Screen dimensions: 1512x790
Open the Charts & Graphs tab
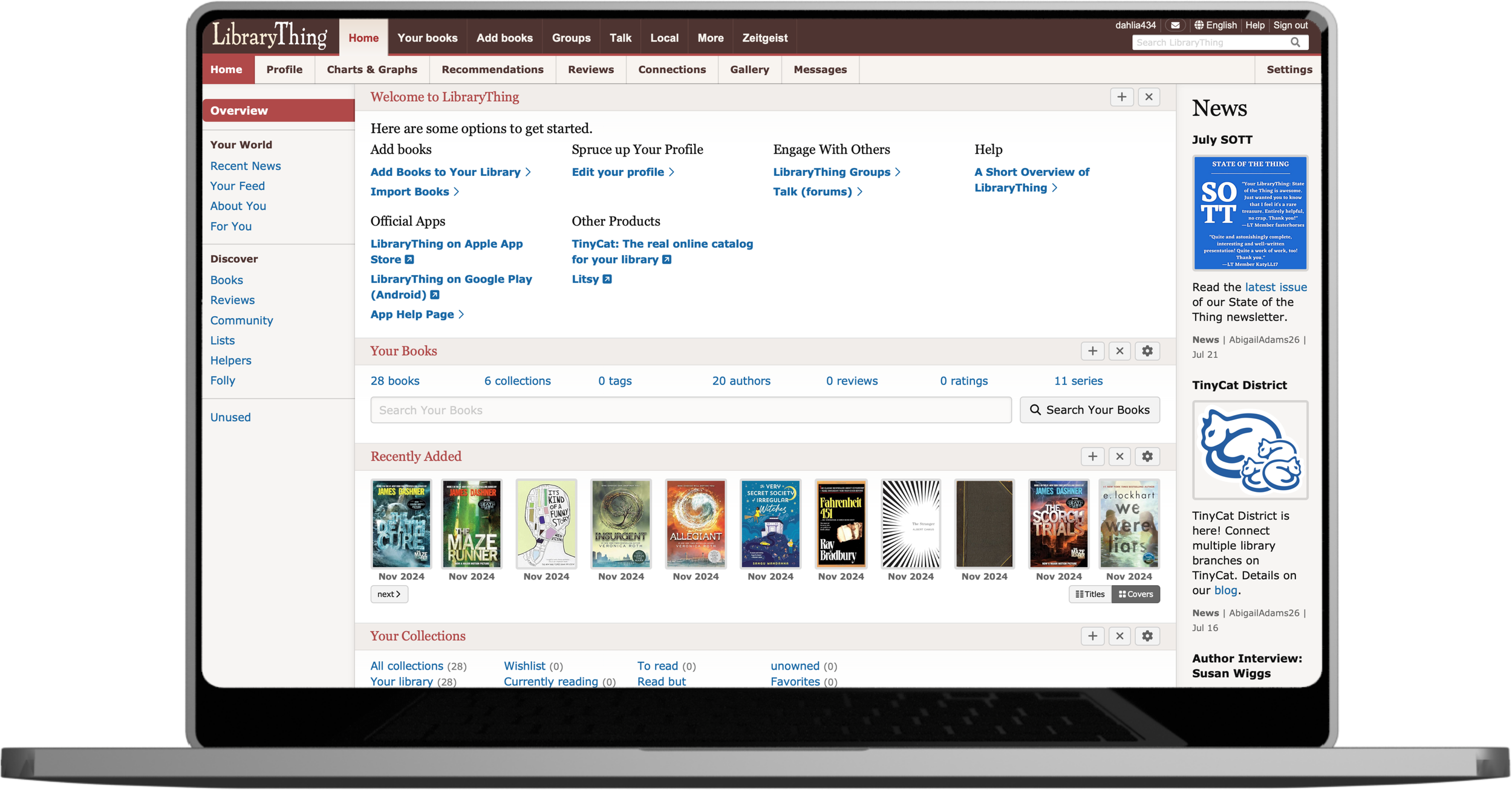(x=372, y=70)
